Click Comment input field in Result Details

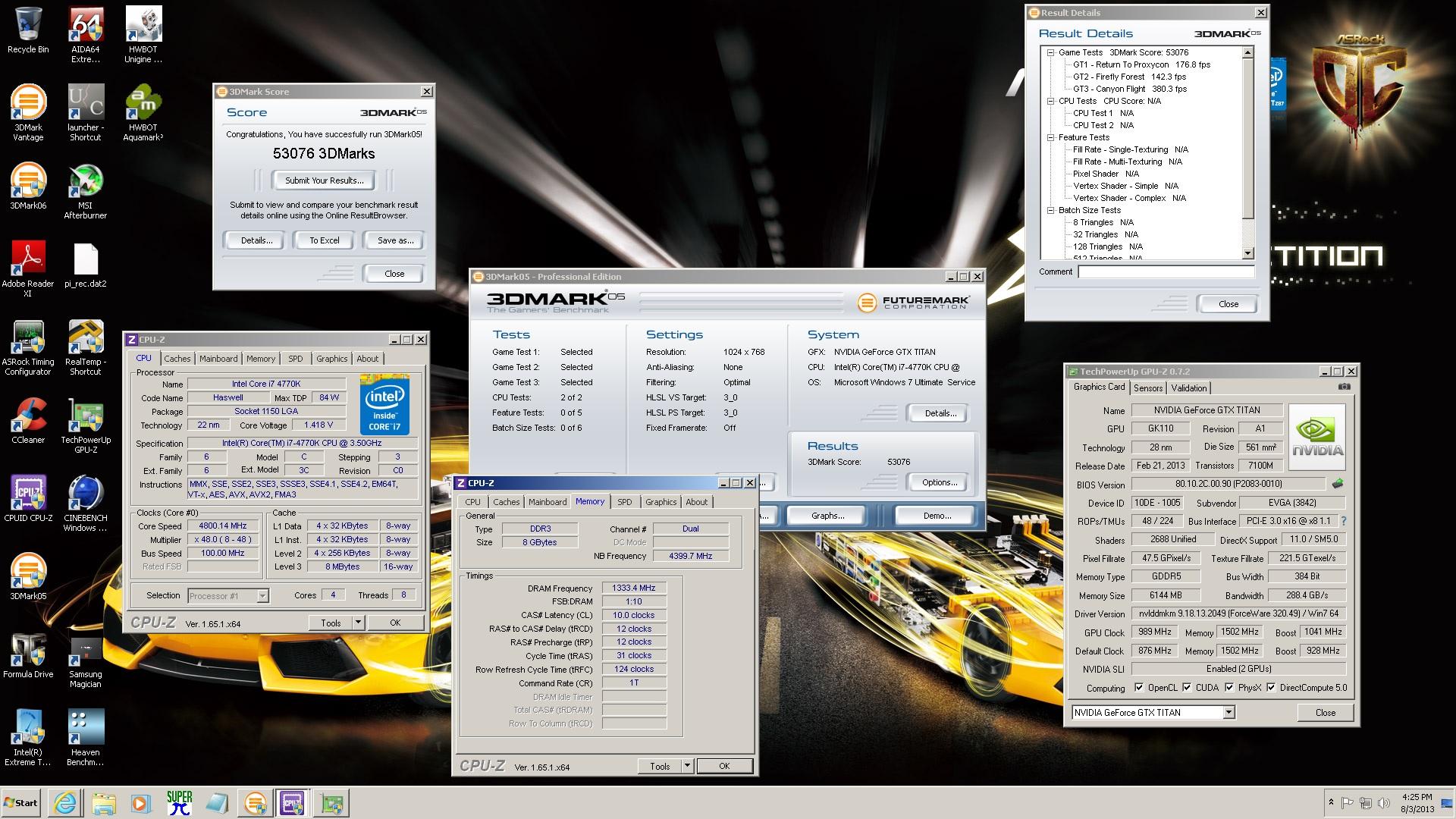(x=1166, y=271)
